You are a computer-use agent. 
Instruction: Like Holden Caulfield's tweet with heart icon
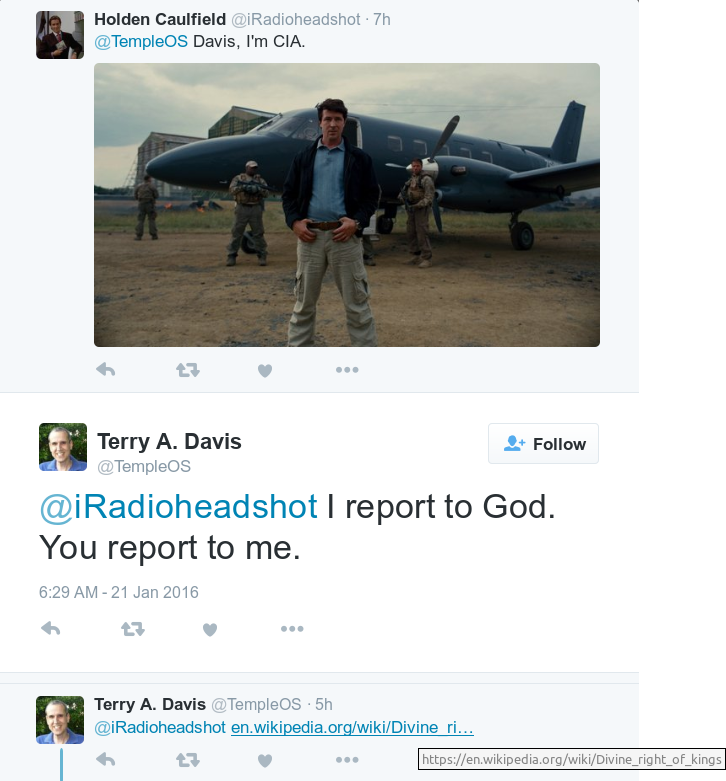265,370
